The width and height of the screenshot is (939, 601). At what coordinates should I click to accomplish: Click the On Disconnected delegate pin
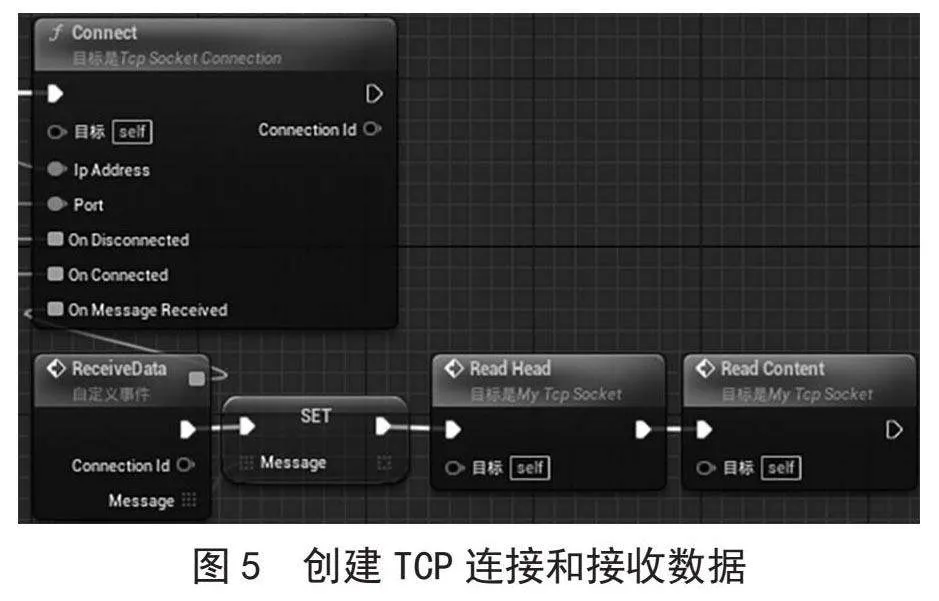[55, 239]
